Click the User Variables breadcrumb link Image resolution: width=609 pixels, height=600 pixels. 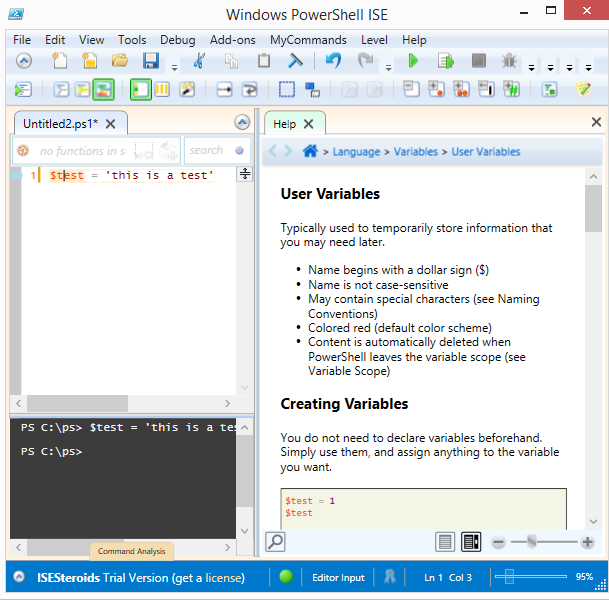click(x=485, y=151)
